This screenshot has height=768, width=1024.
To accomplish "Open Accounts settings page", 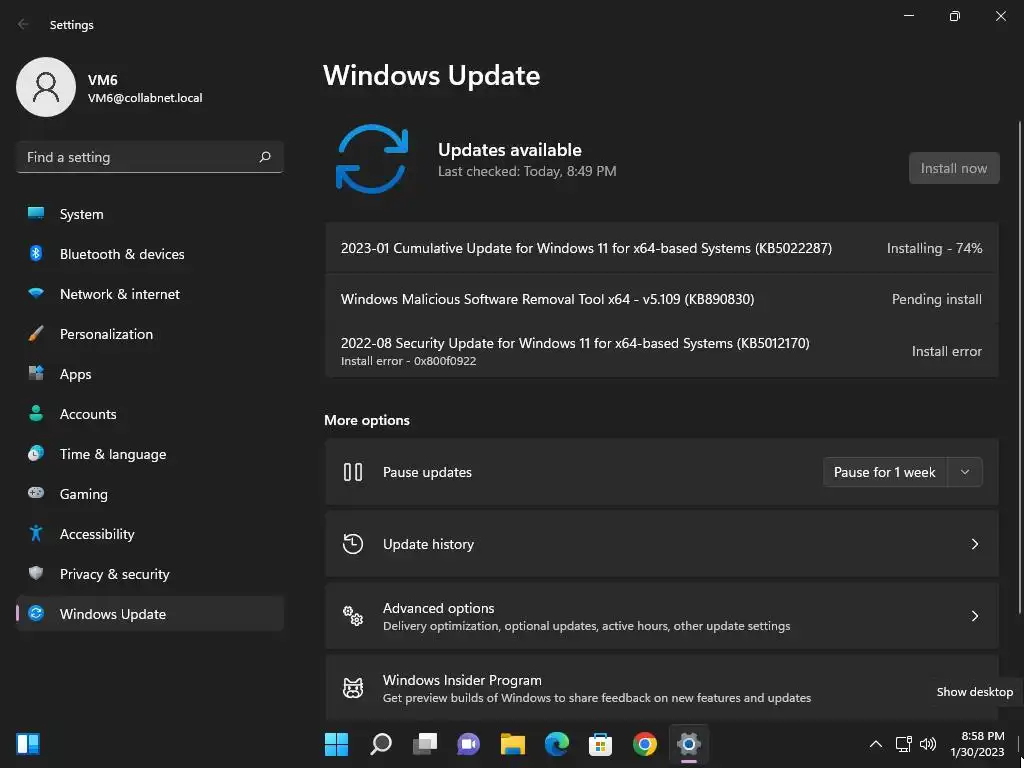I will tap(150, 413).
